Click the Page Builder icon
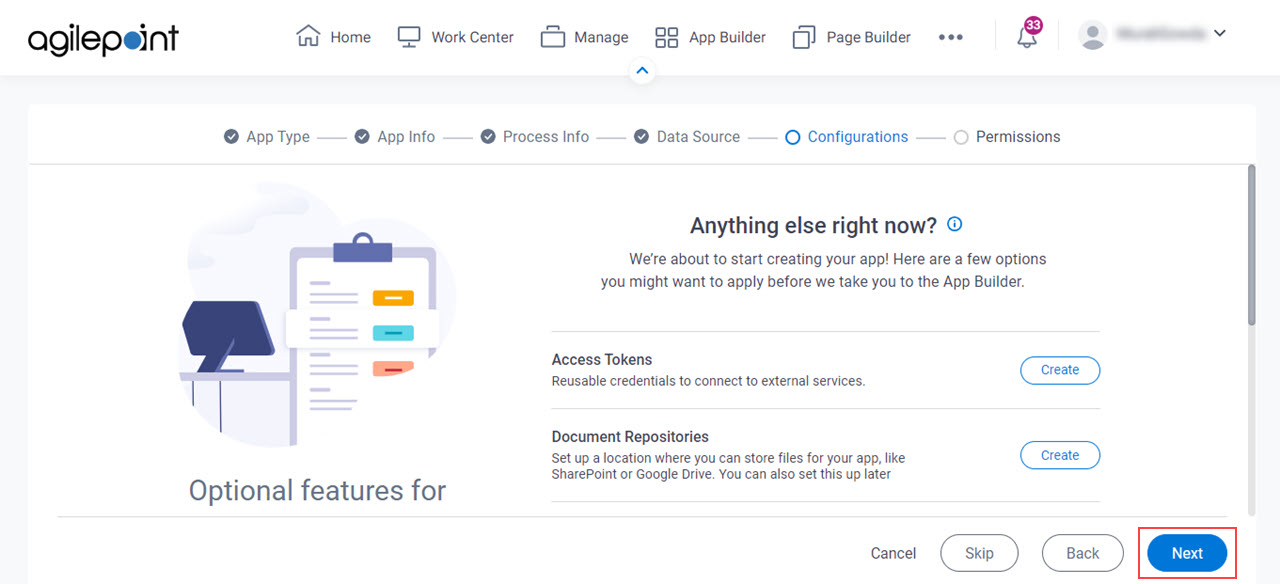 [804, 37]
